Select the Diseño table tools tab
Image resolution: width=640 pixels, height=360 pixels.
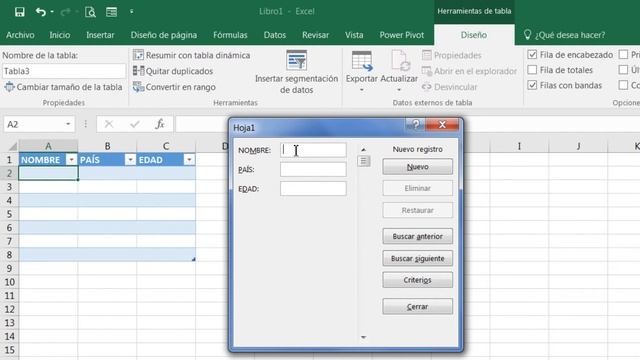474,35
